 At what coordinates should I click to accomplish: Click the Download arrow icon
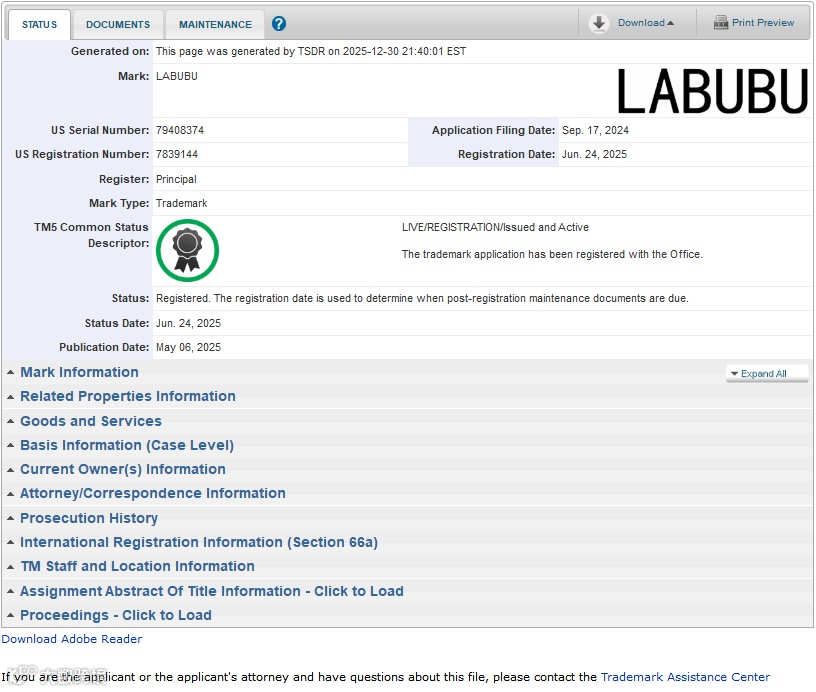tap(599, 23)
